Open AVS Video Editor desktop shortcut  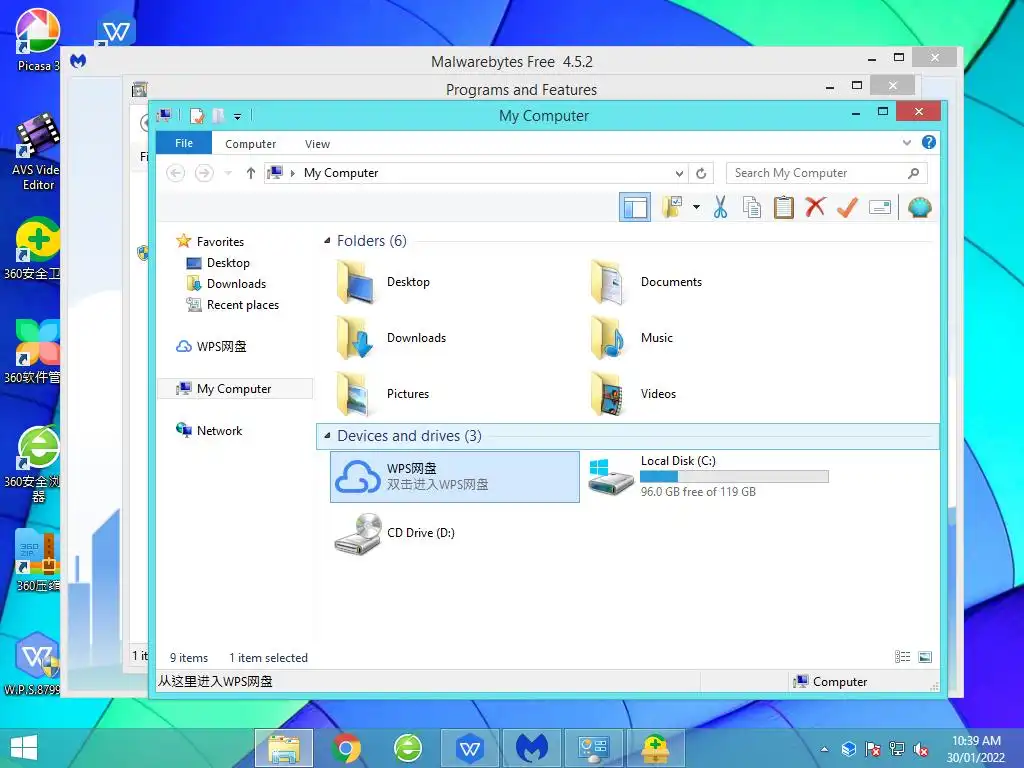37,152
